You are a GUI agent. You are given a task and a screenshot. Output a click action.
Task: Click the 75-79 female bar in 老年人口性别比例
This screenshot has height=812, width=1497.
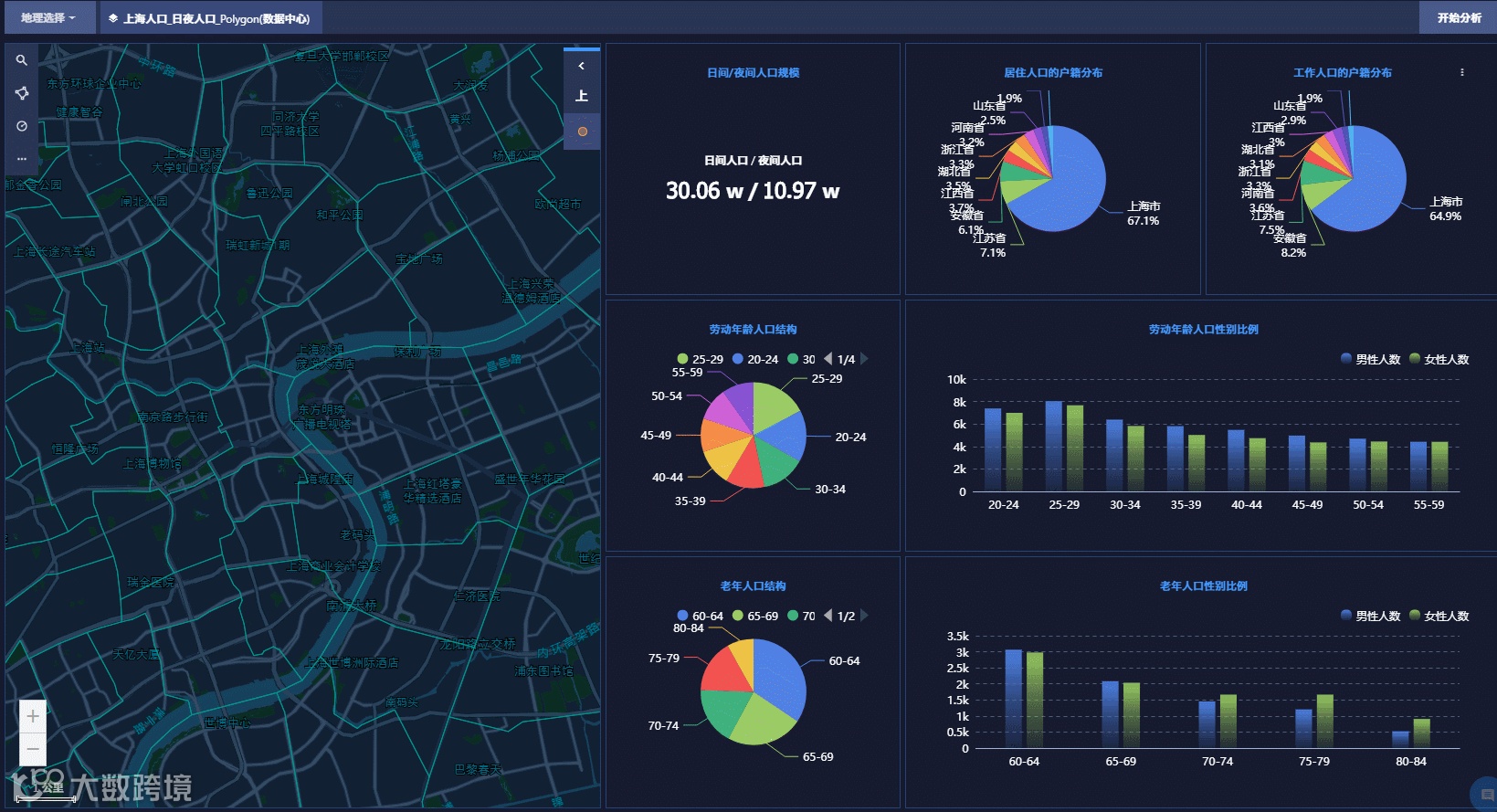[1324, 722]
